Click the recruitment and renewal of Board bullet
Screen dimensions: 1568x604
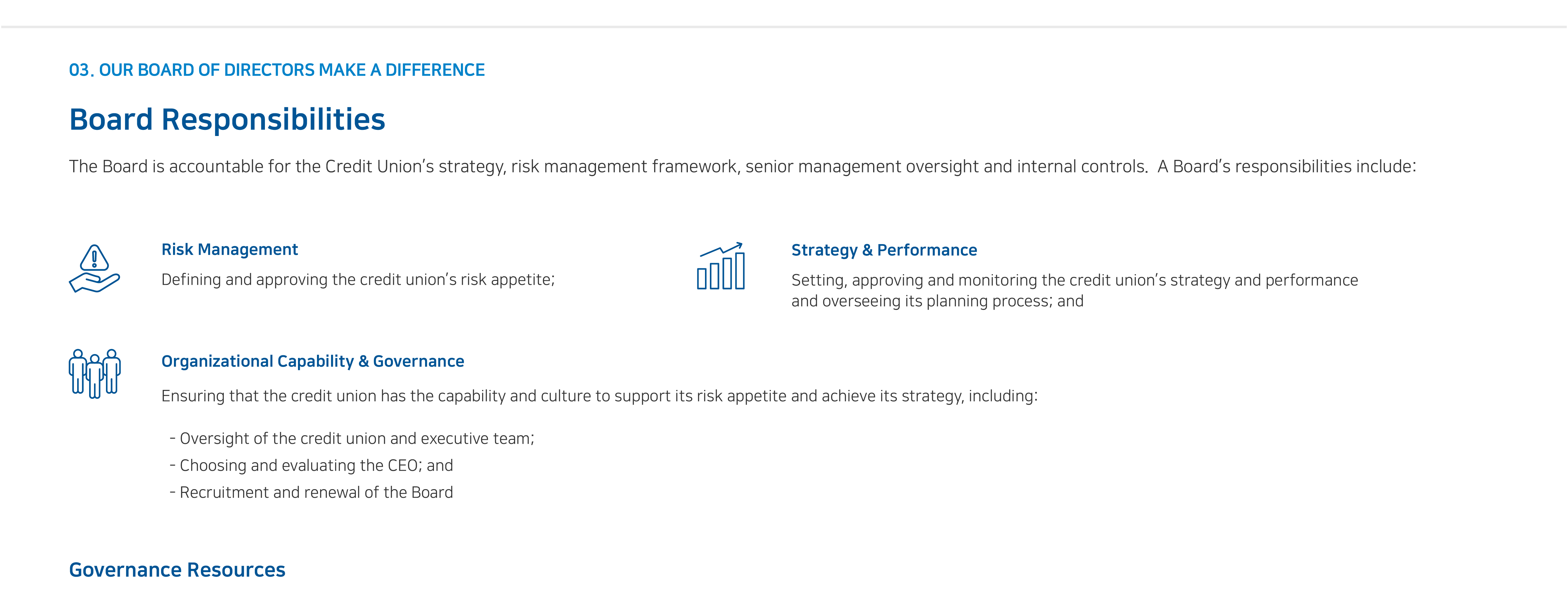coord(311,492)
